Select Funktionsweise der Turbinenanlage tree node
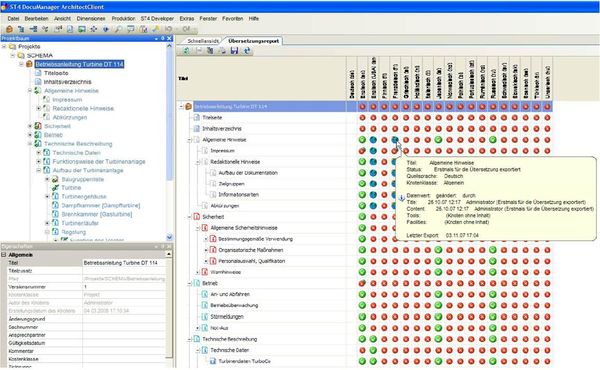The height and width of the screenshot is (370, 600). coord(99,161)
